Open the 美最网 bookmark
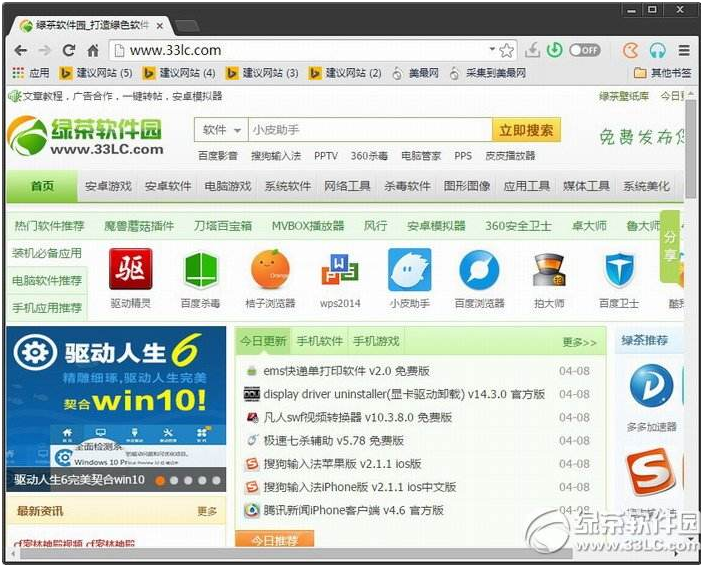This screenshot has width=701, height=565. [416, 73]
